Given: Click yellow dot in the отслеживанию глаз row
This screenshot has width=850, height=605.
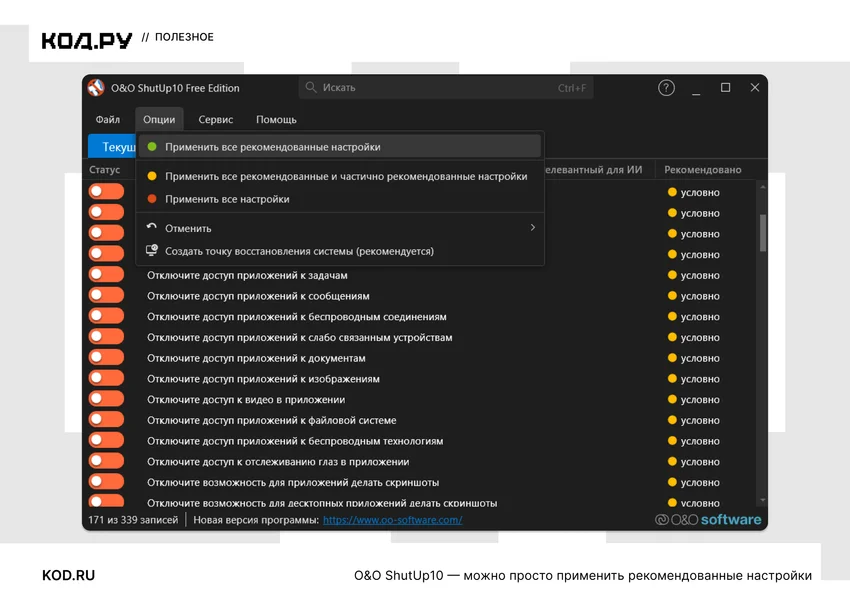Looking at the screenshot, I should [672, 461].
